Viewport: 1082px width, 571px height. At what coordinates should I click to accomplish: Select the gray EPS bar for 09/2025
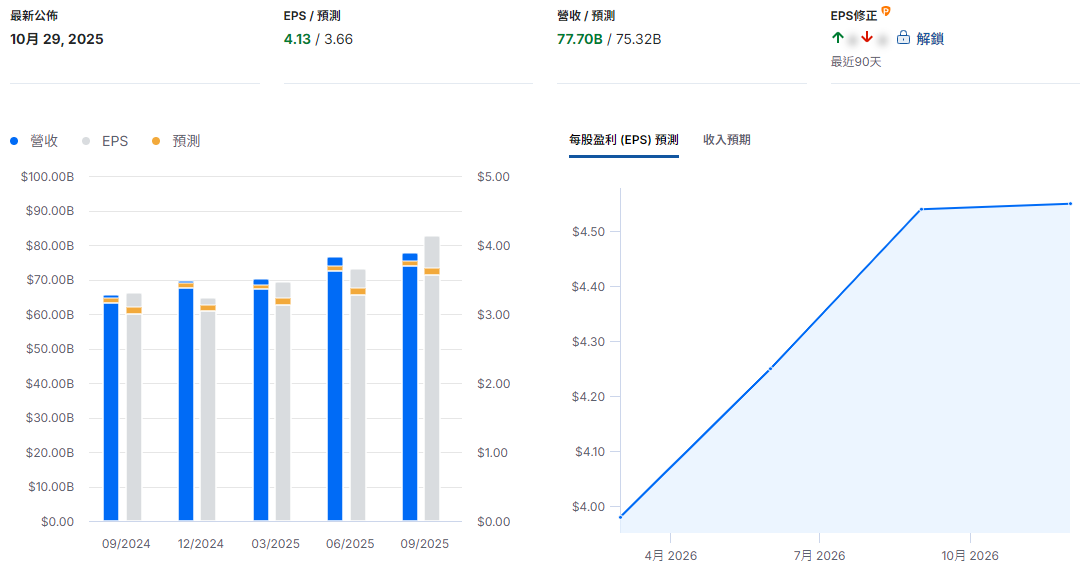pos(432,400)
